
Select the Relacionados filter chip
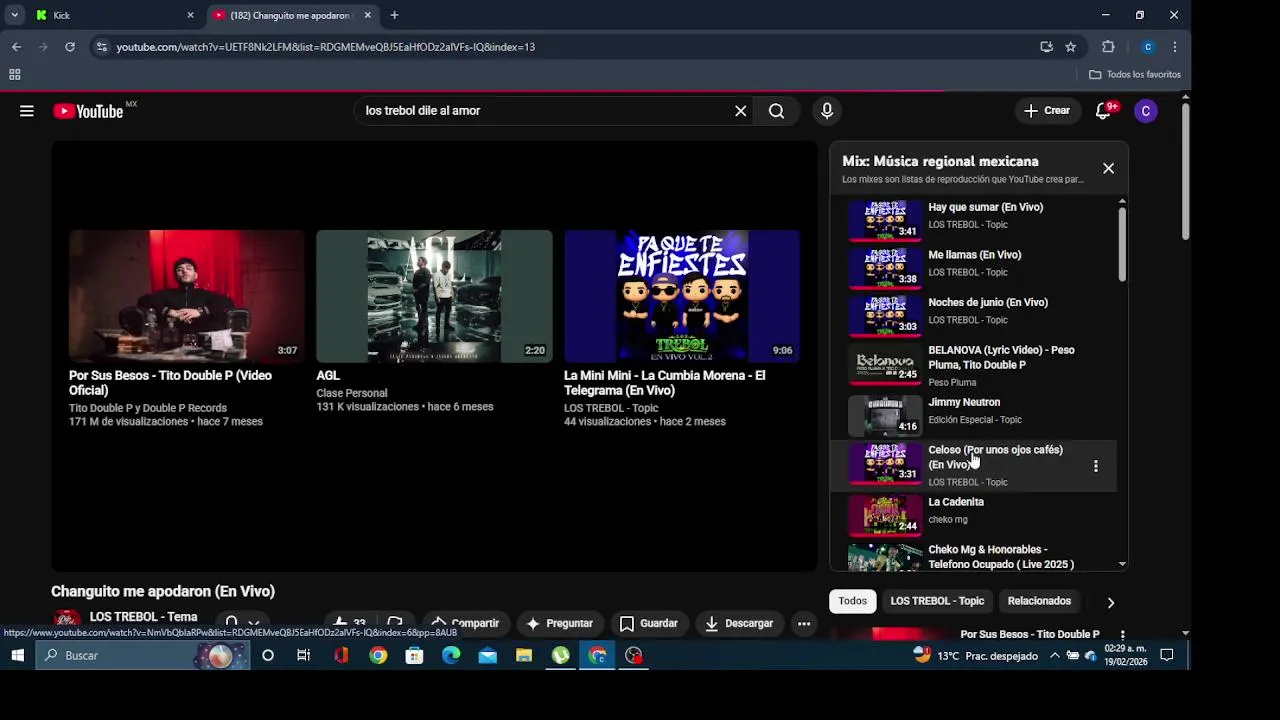click(x=1039, y=601)
